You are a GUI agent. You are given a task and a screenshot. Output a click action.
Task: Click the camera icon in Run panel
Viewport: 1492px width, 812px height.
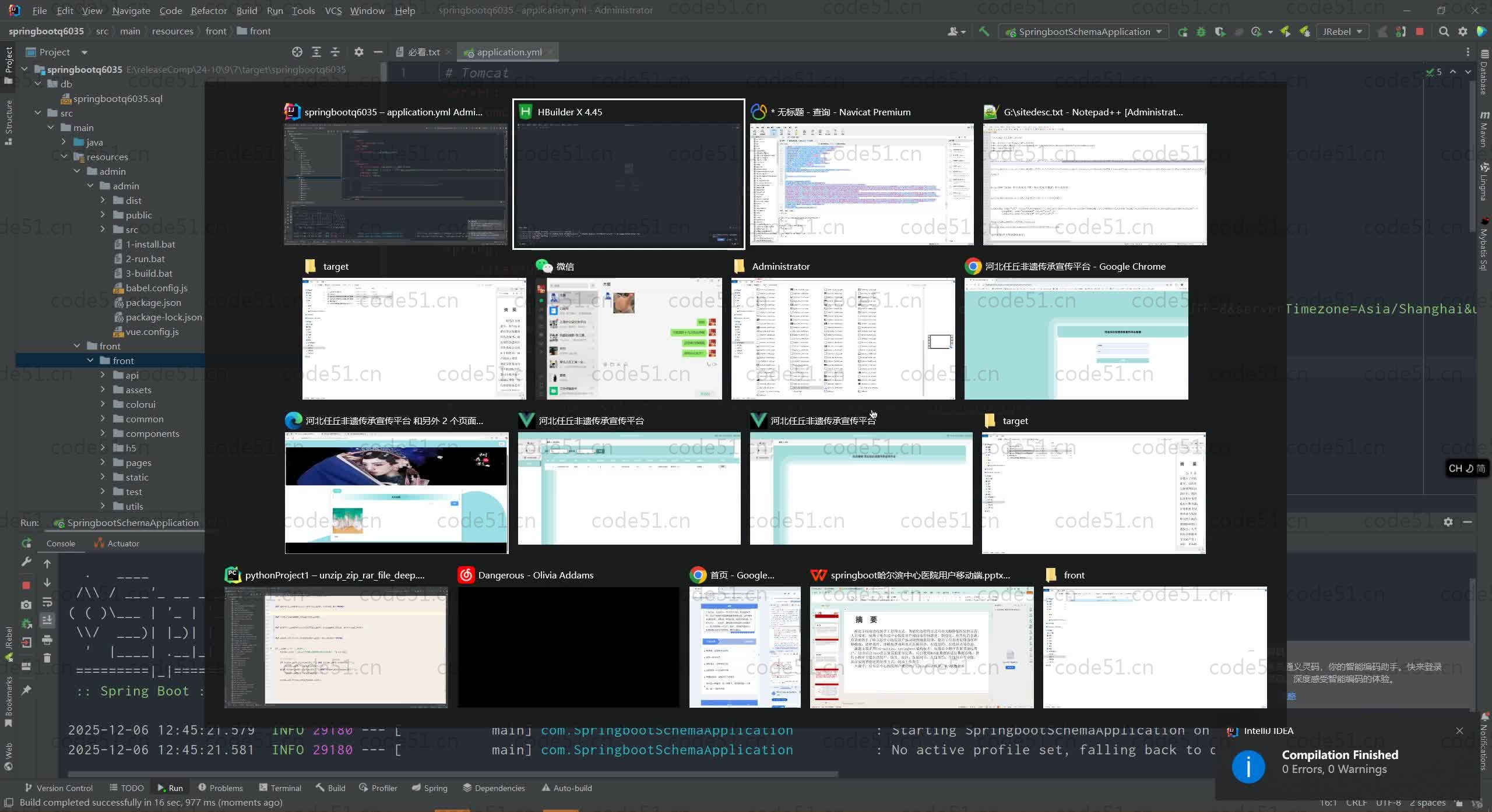point(26,605)
